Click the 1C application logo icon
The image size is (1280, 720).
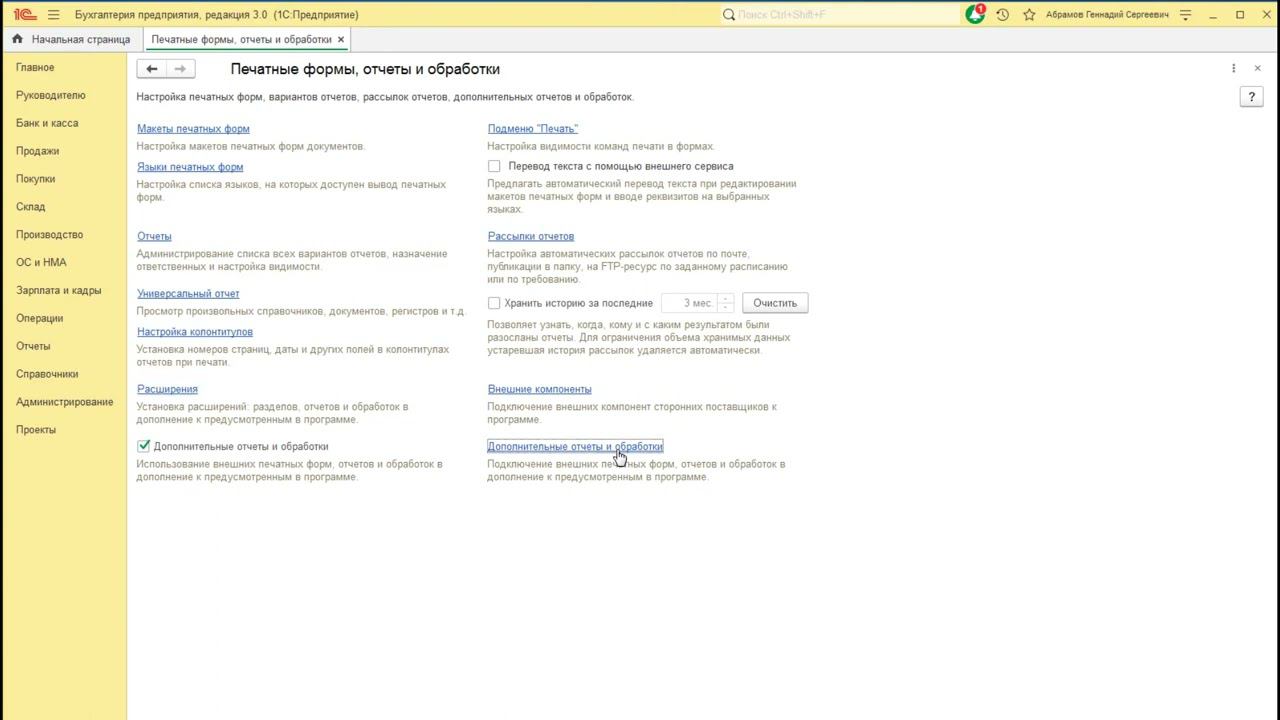click(x=23, y=15)
